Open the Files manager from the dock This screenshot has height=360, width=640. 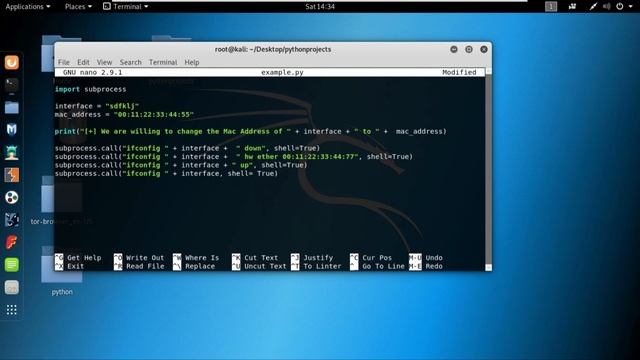point(11,107)
